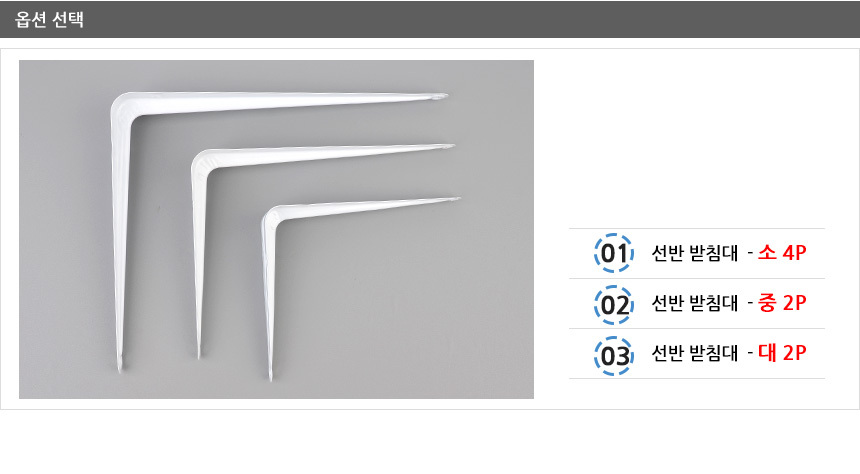Click the pointed right tip of largest bracket

tap(442, 96)
